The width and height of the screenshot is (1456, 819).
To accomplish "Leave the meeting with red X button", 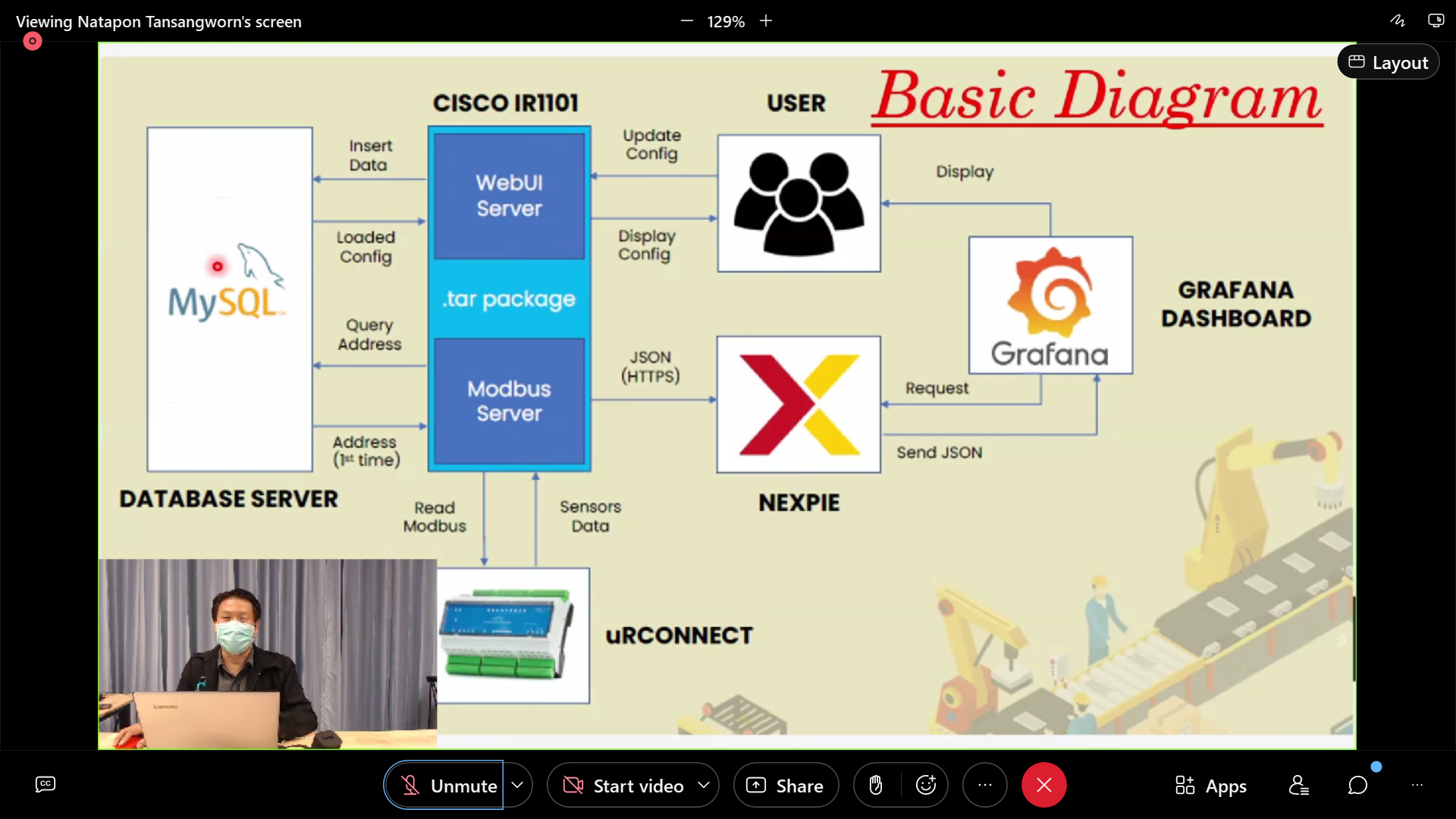I will click(x=1044, y=786).
